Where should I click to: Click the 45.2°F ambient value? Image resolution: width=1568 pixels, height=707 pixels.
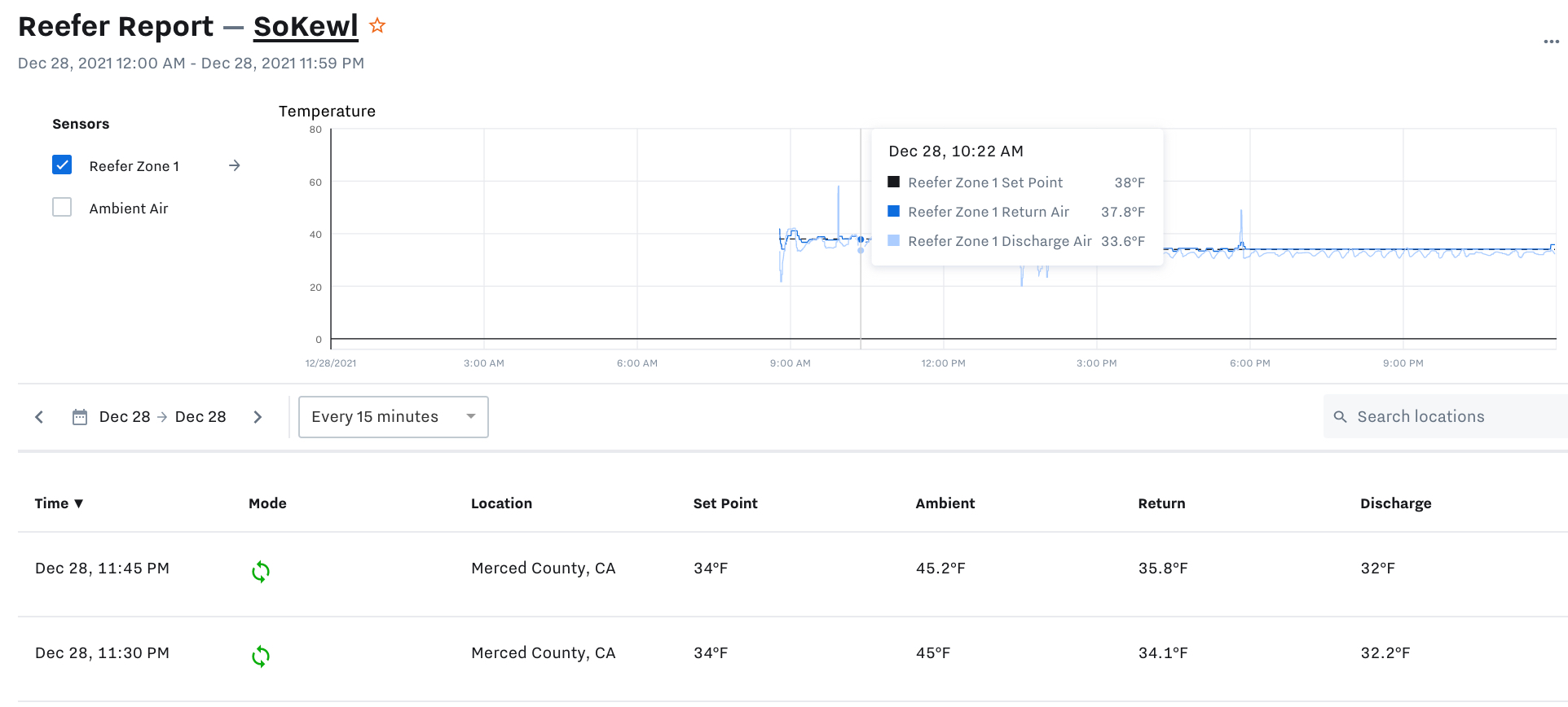(940, 568)
